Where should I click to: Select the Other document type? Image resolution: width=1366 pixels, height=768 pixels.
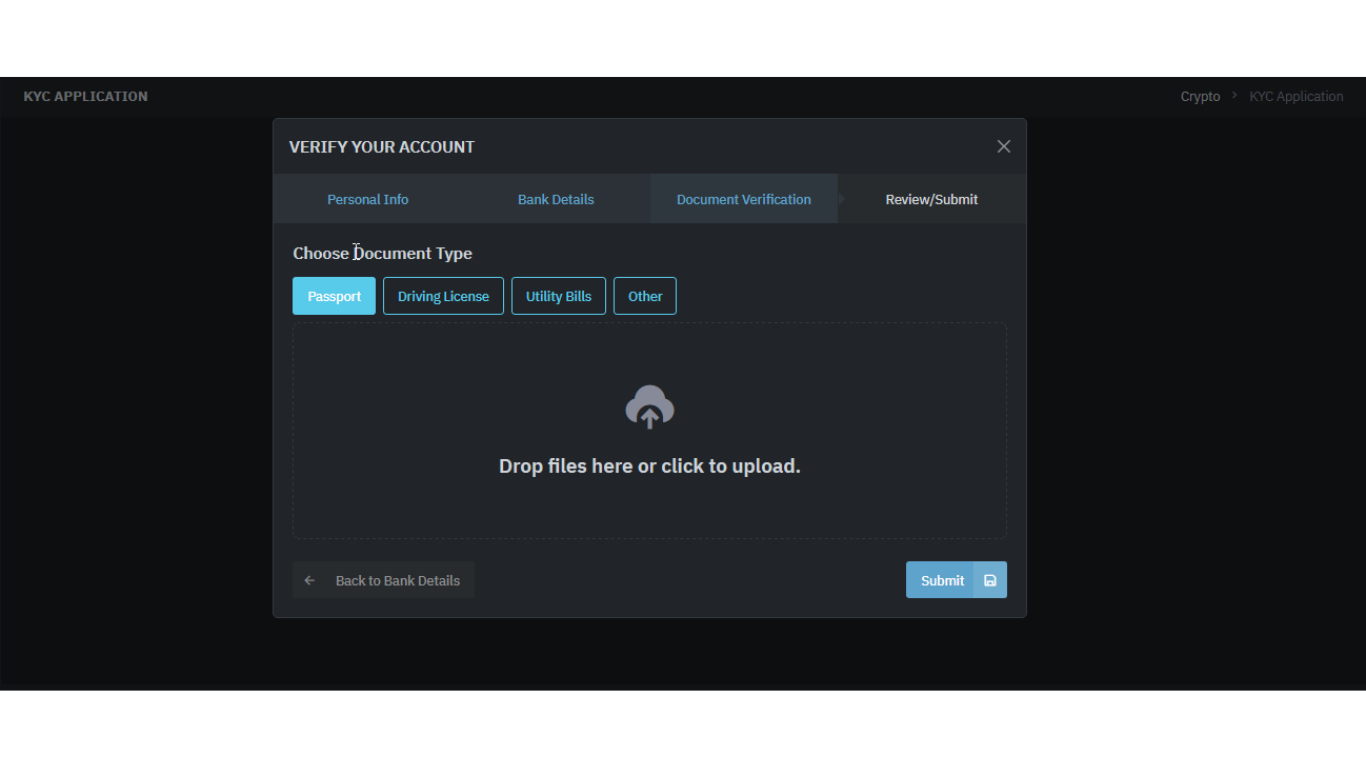[645, 297]
